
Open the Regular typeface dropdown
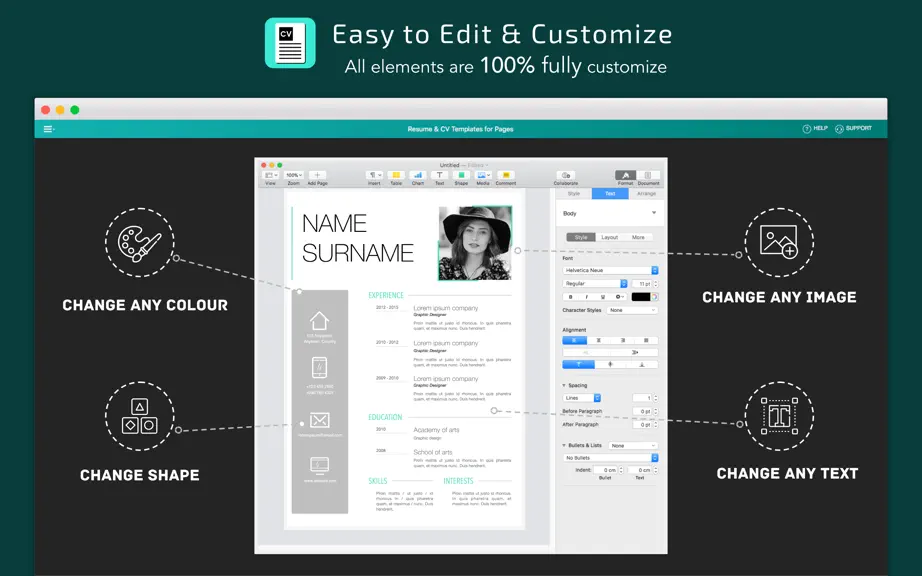click(x=595, y=283)
